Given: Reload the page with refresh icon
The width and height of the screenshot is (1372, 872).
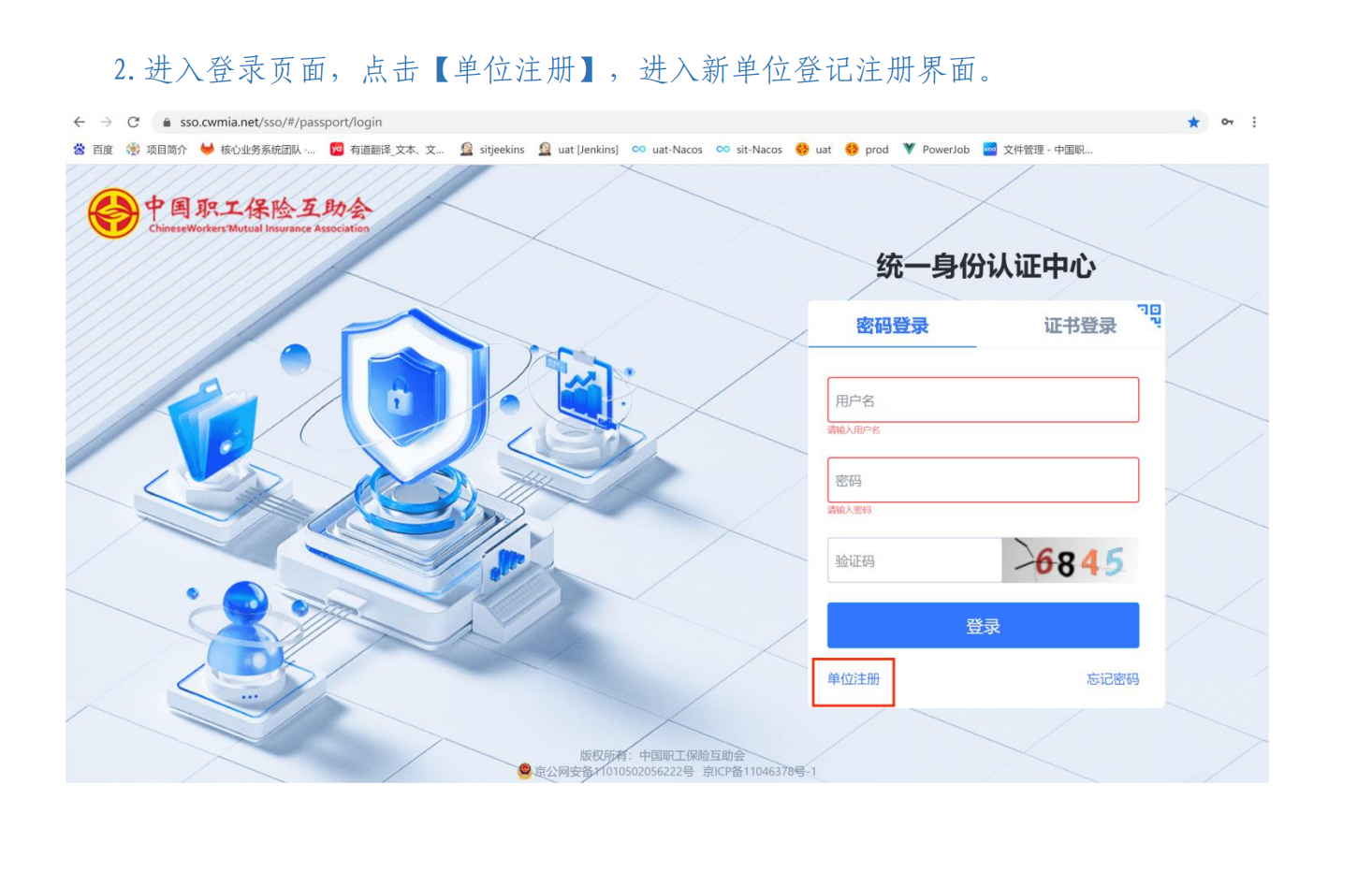Looking at the screenshot, I should [x=134, y=122].
